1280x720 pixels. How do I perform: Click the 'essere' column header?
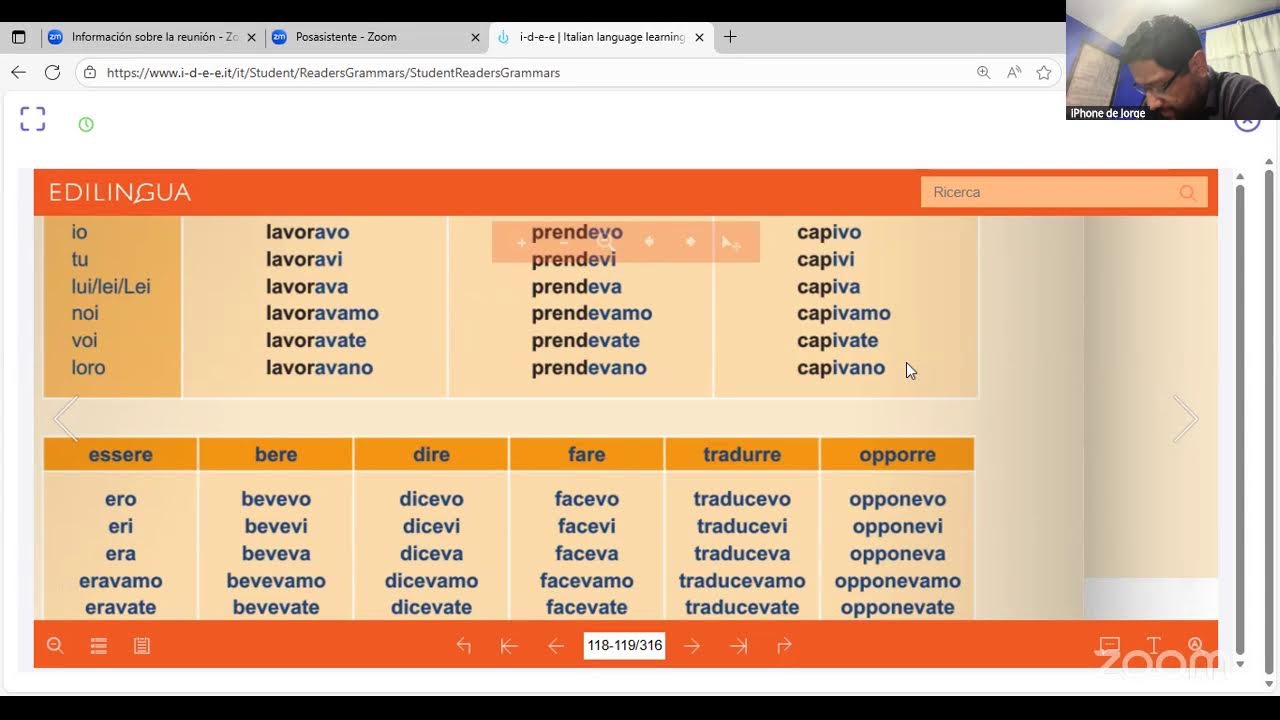[x=120, y=454]
